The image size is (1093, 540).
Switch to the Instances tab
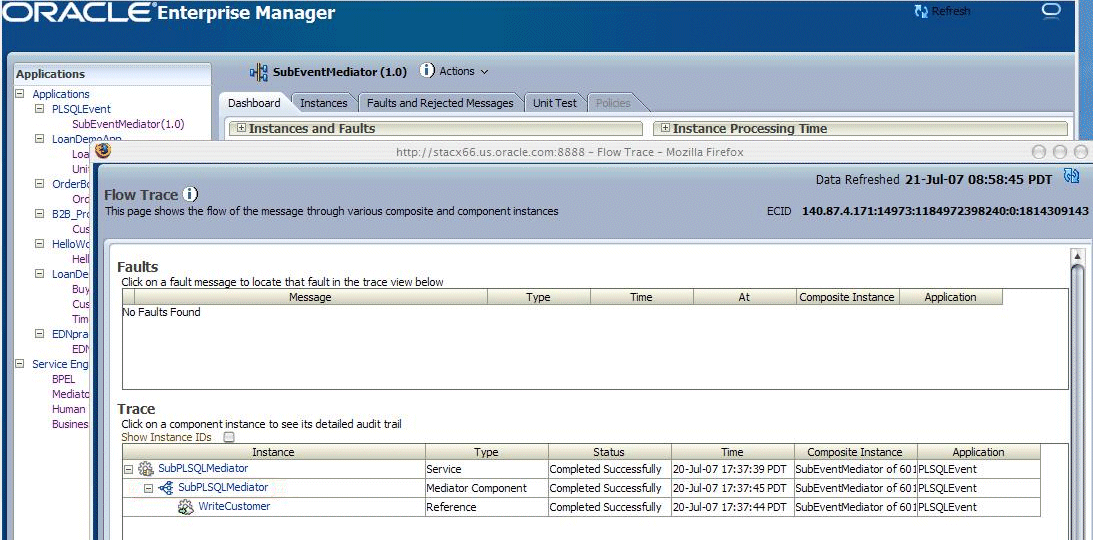(323, 103)
